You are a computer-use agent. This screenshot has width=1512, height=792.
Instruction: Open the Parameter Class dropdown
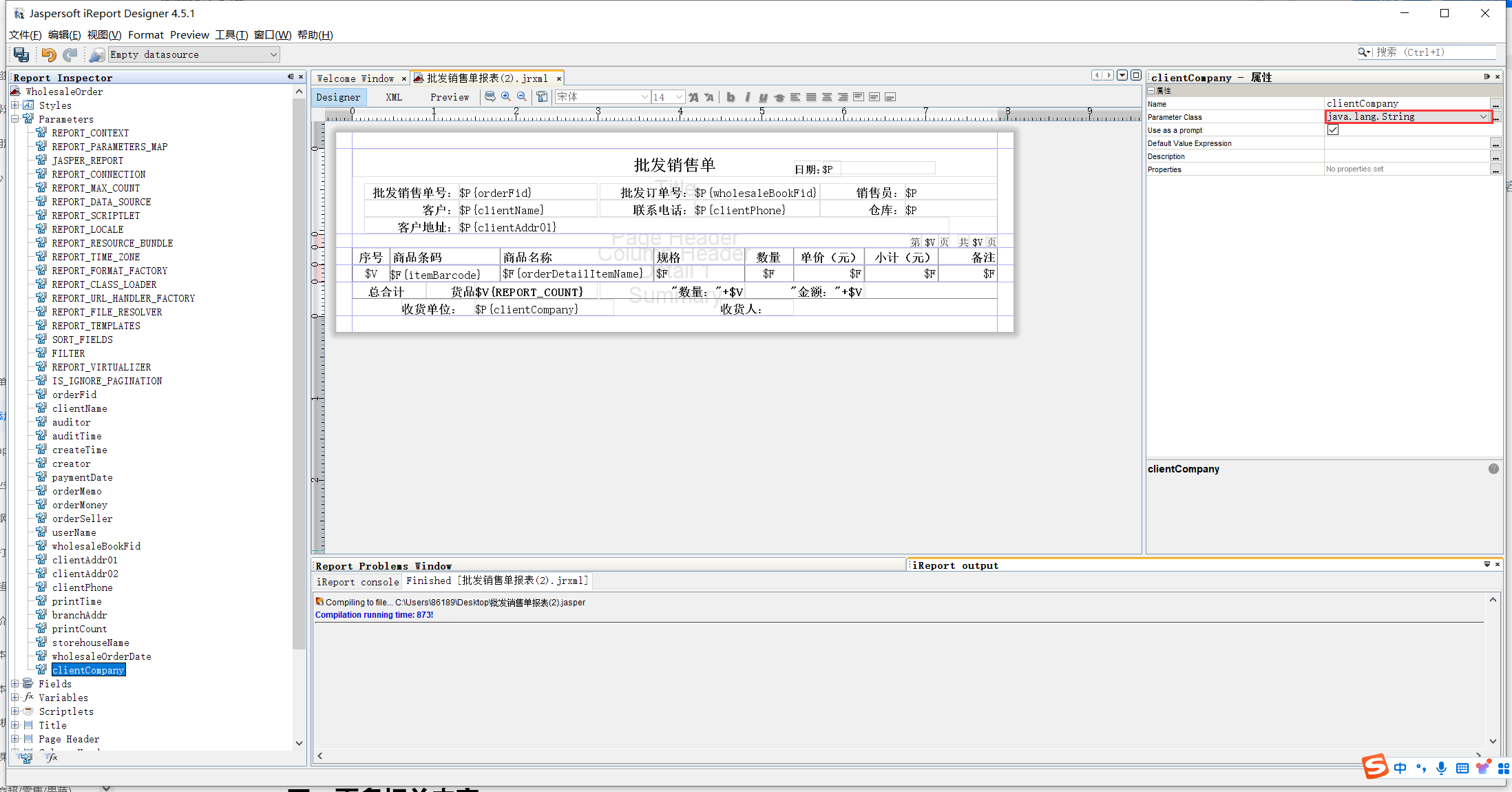coord(1482,117)
